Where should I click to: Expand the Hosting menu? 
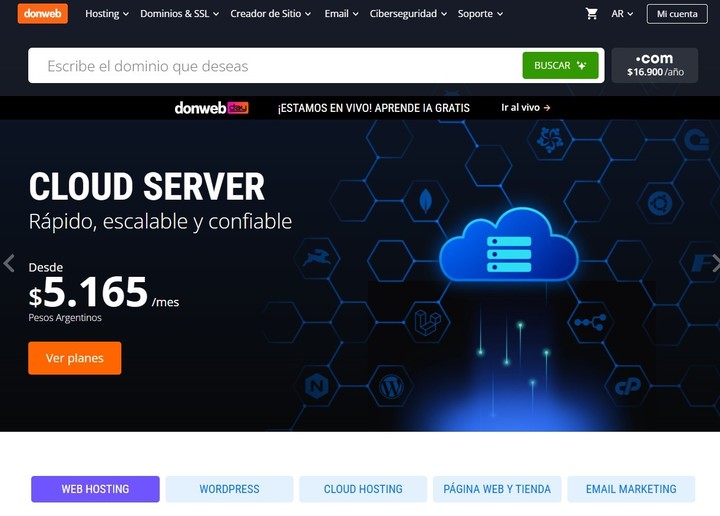pos(107,14)
